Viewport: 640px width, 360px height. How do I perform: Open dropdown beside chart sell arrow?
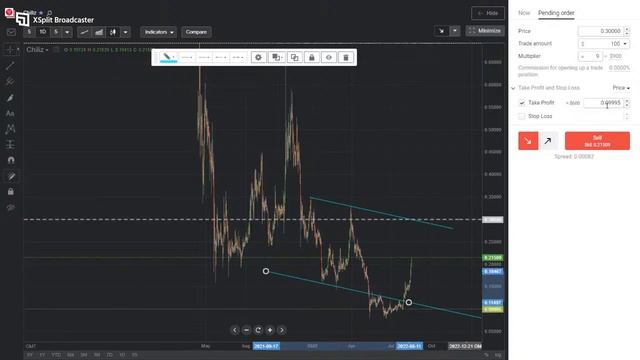click(x=455, y=31)
